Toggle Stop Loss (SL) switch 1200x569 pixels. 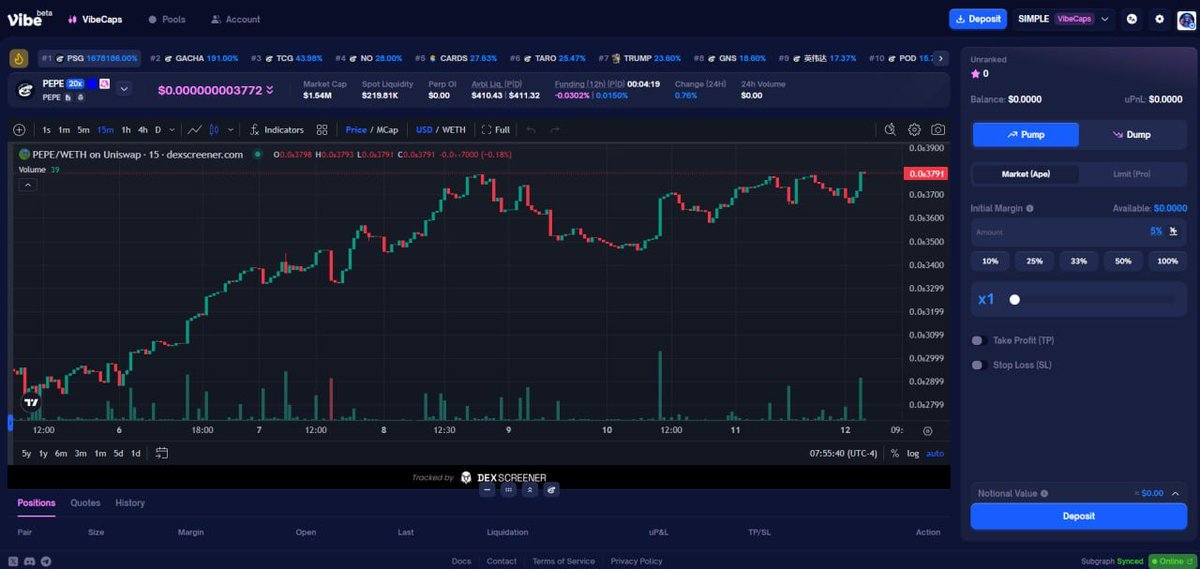click(x=979, y=365)
